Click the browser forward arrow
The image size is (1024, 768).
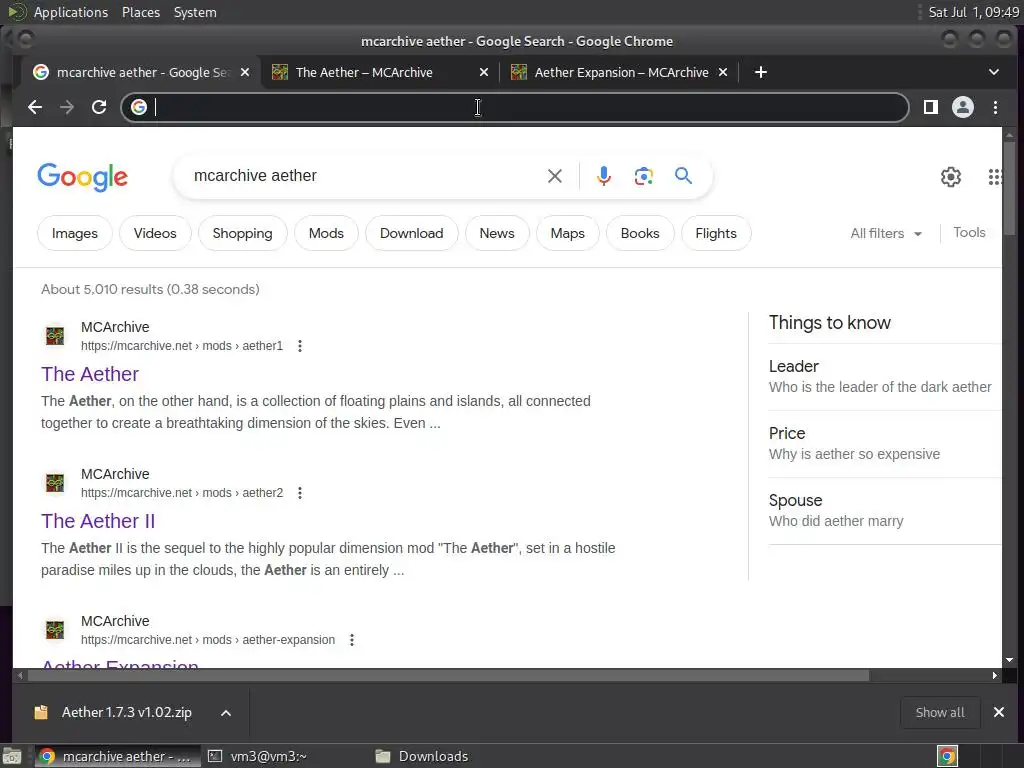click(x=67, y=107)
